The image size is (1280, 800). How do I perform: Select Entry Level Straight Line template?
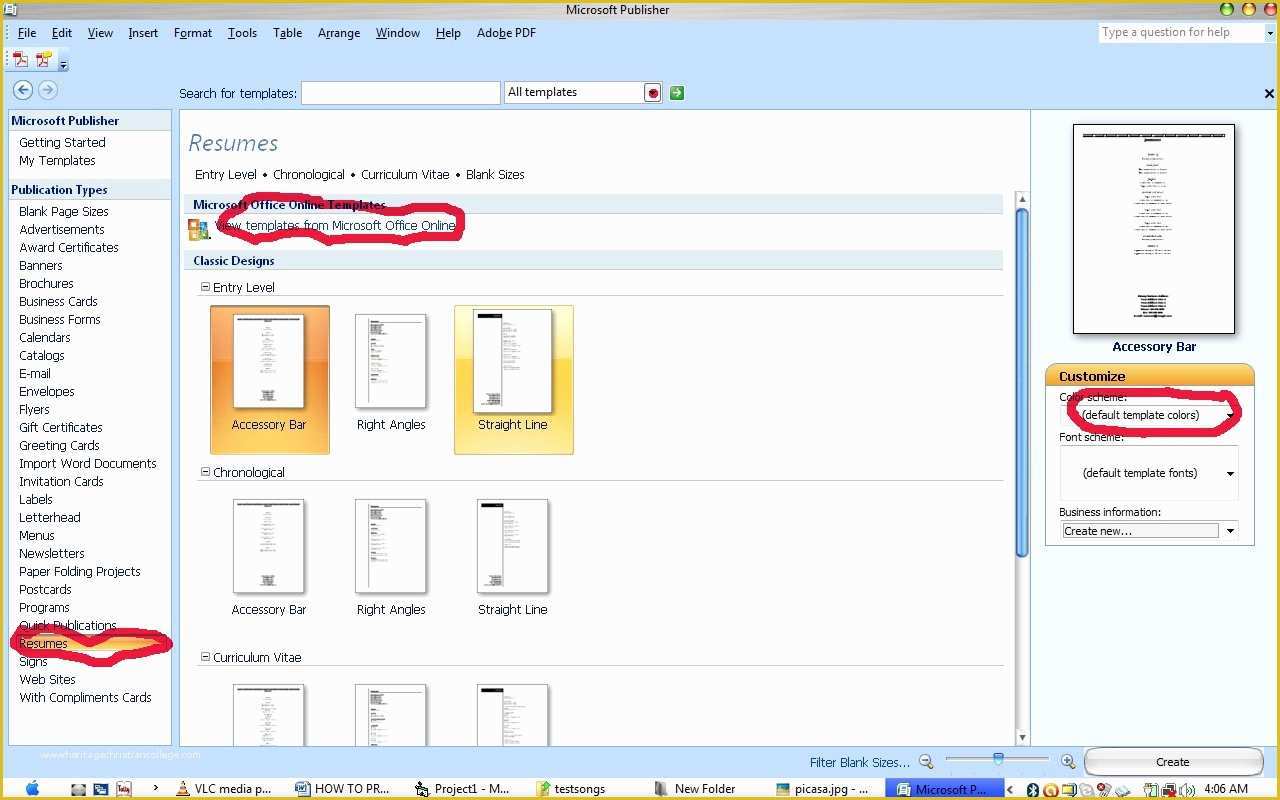pos(513,380)
